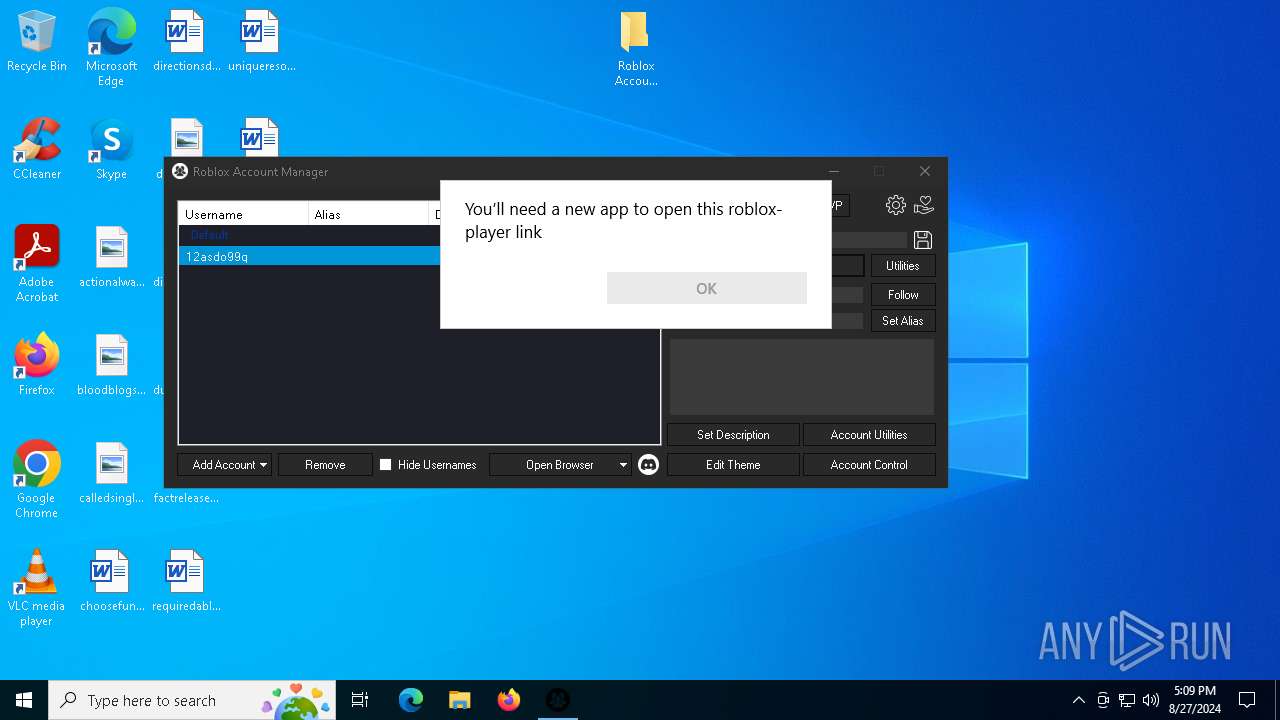Screen dimensions: 1280x720
Task: Expand the Add Account dropdown
Action: (x=263, y=465)
